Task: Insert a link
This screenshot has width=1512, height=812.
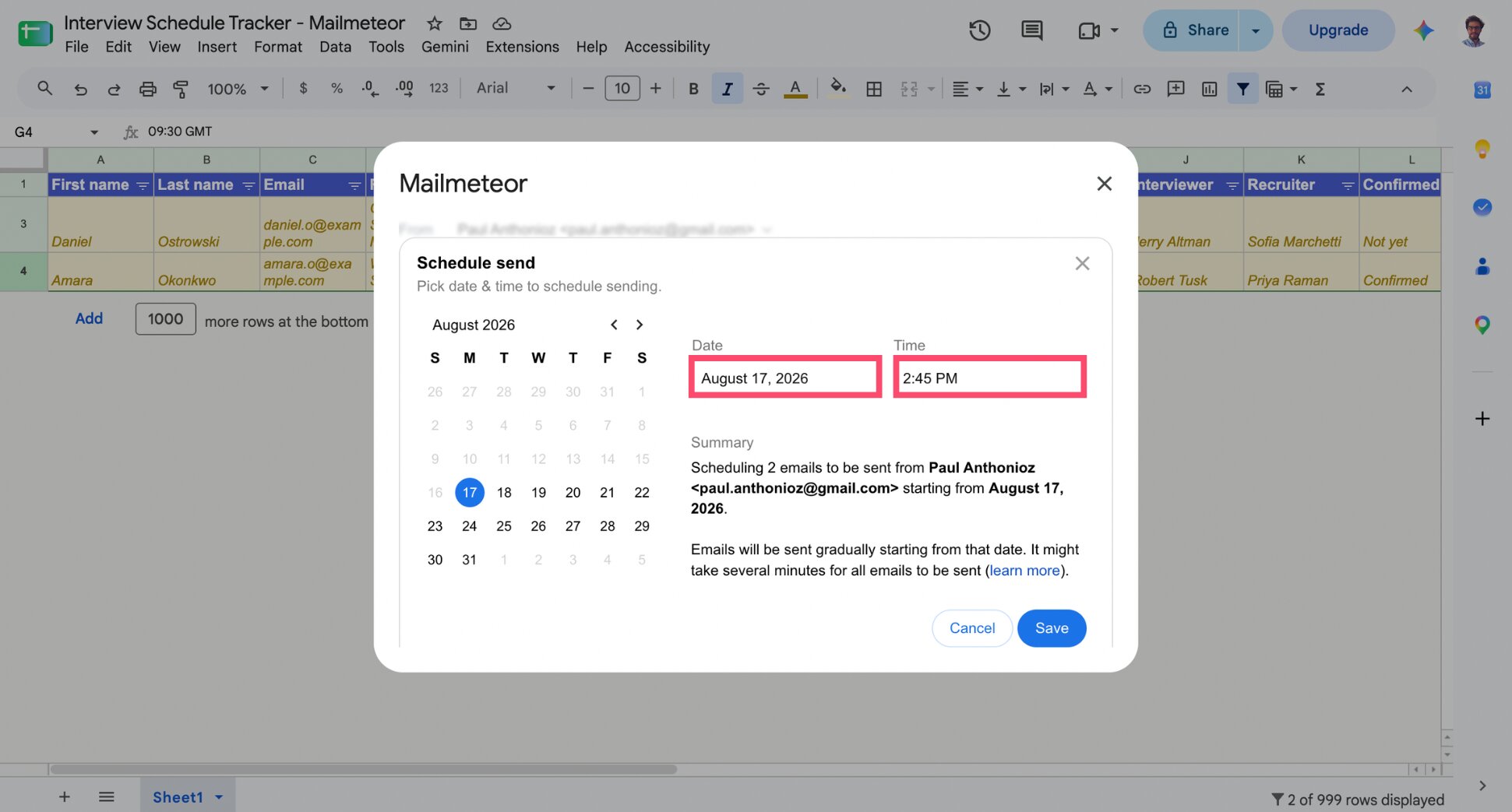Action: (1142, 89)
